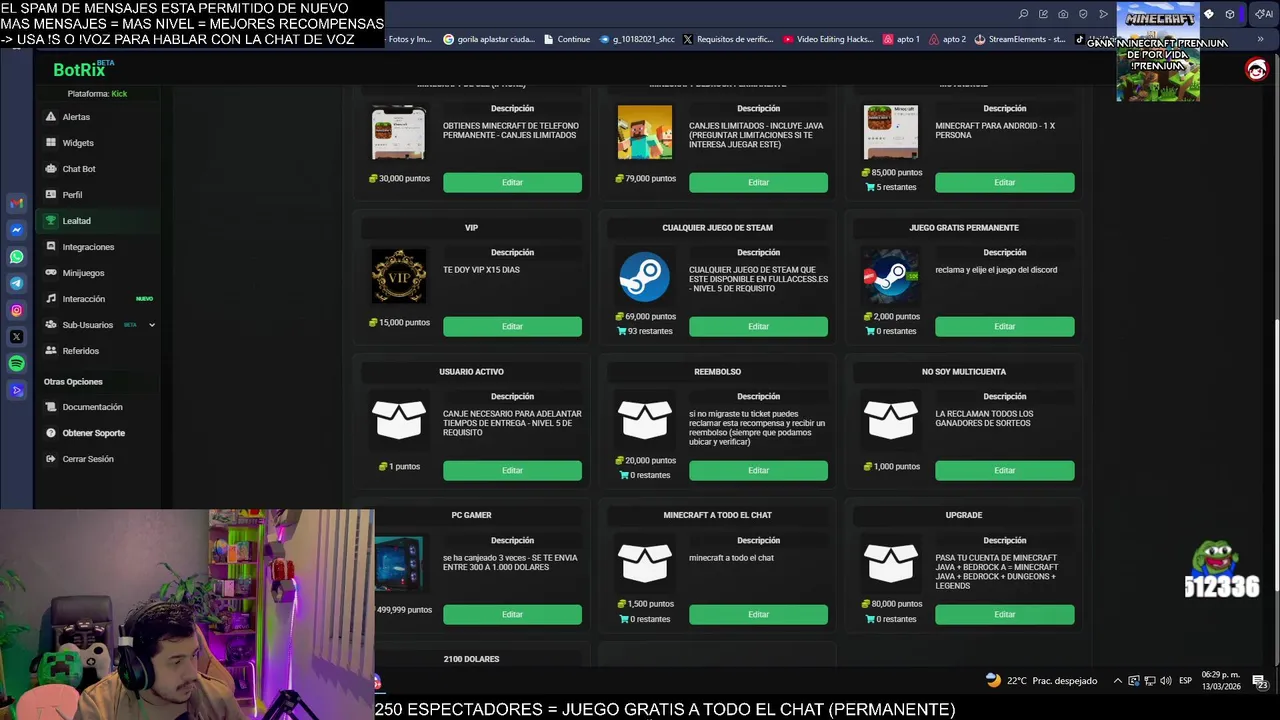Click Editar on the 30,000 puntos telefono reward

coord(512,182)
